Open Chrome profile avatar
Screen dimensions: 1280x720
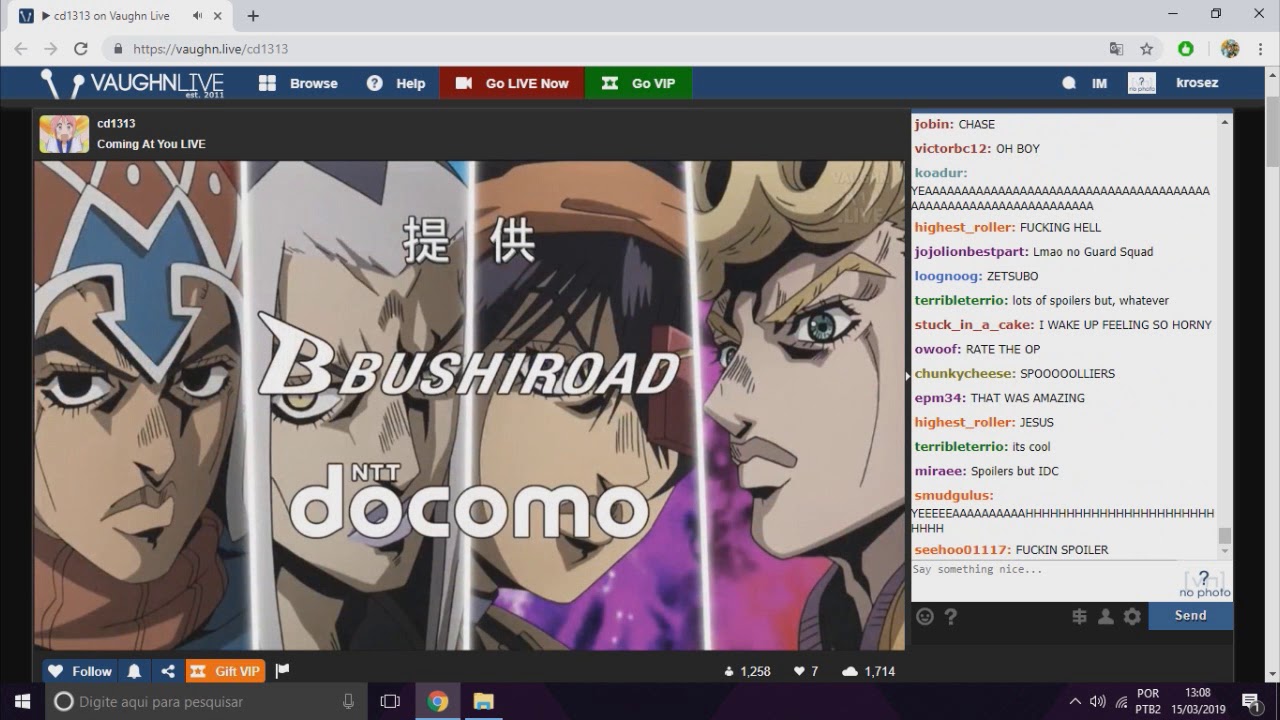coord(1230,49)
